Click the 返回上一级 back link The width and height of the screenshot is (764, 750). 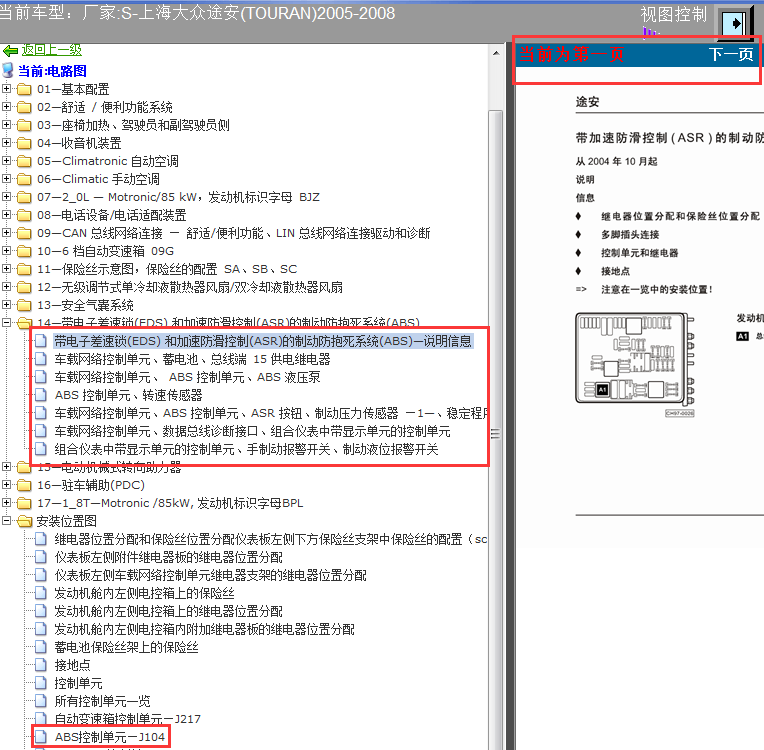click(x=52, y=50)
